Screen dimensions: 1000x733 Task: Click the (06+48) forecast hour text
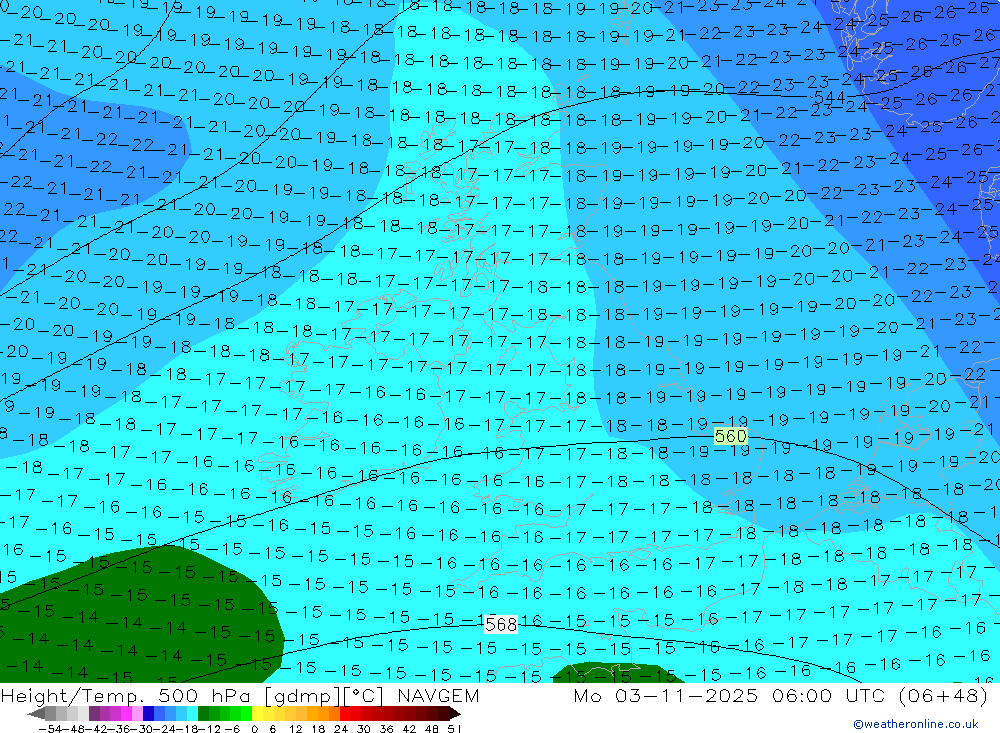pos(943,695)
